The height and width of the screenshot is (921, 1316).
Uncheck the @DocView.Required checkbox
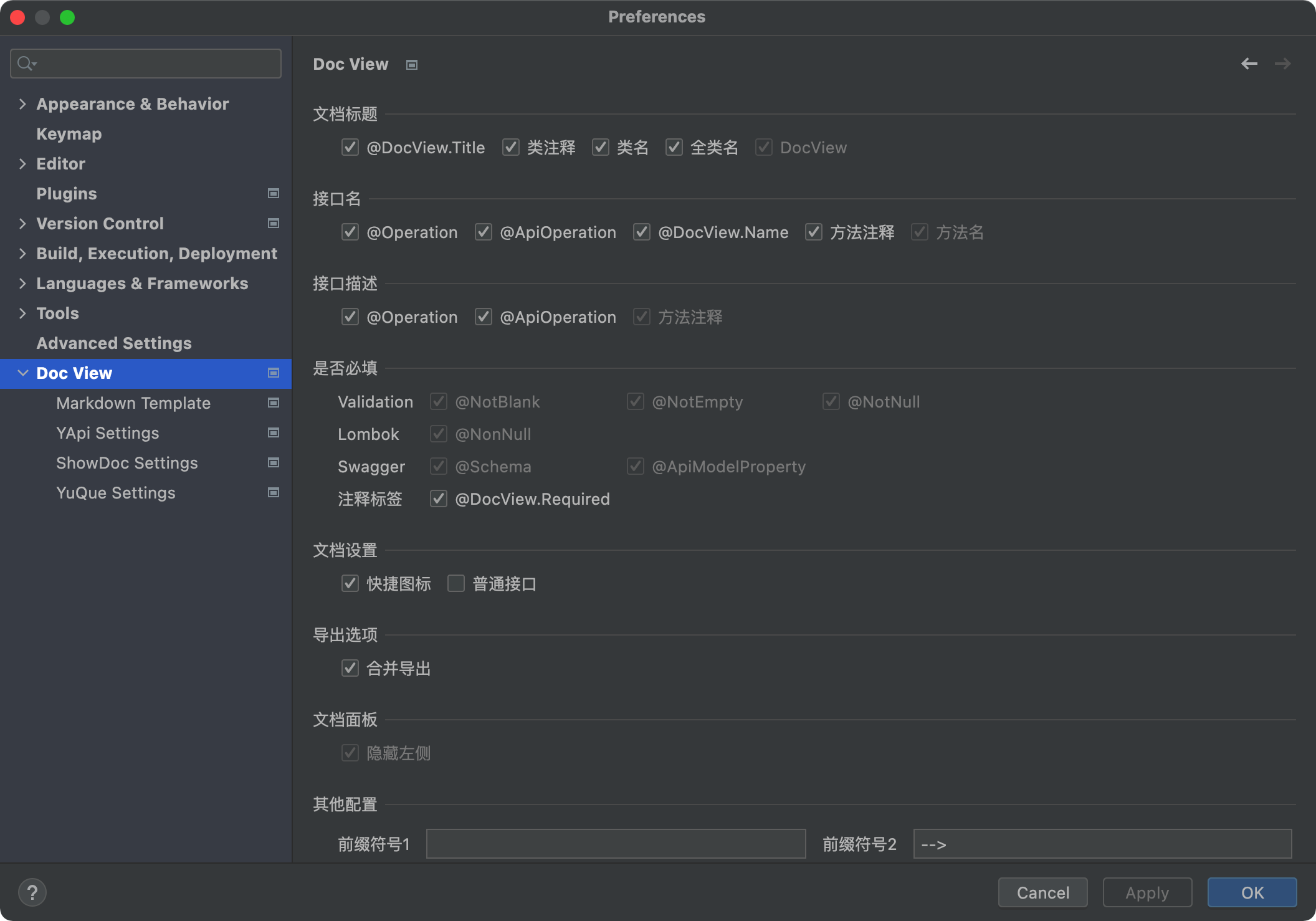[x=439, y=499]
